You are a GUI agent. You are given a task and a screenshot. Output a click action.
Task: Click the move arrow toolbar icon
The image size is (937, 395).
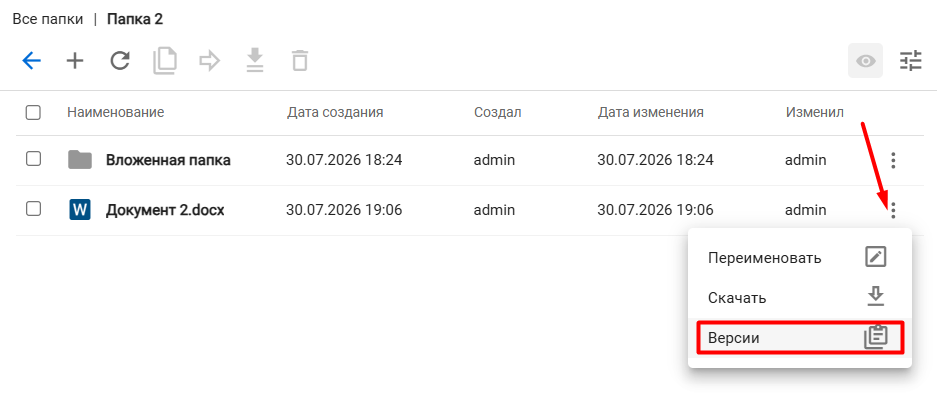(210, 61)
